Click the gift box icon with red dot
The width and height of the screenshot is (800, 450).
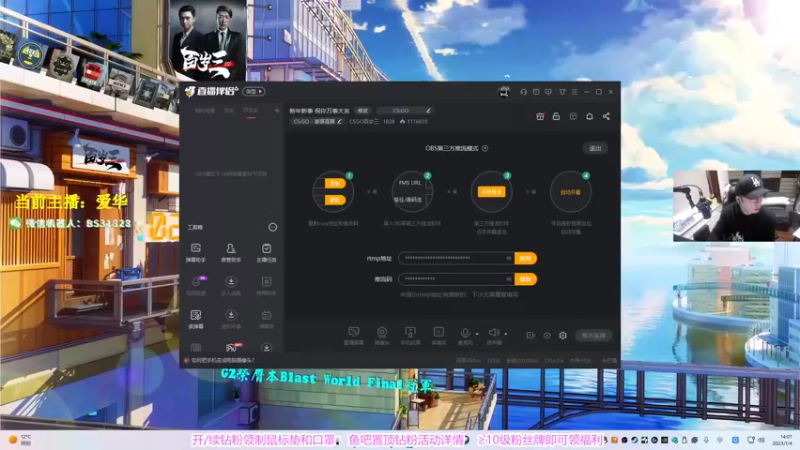pyautogui.click(x=540, y=116)
